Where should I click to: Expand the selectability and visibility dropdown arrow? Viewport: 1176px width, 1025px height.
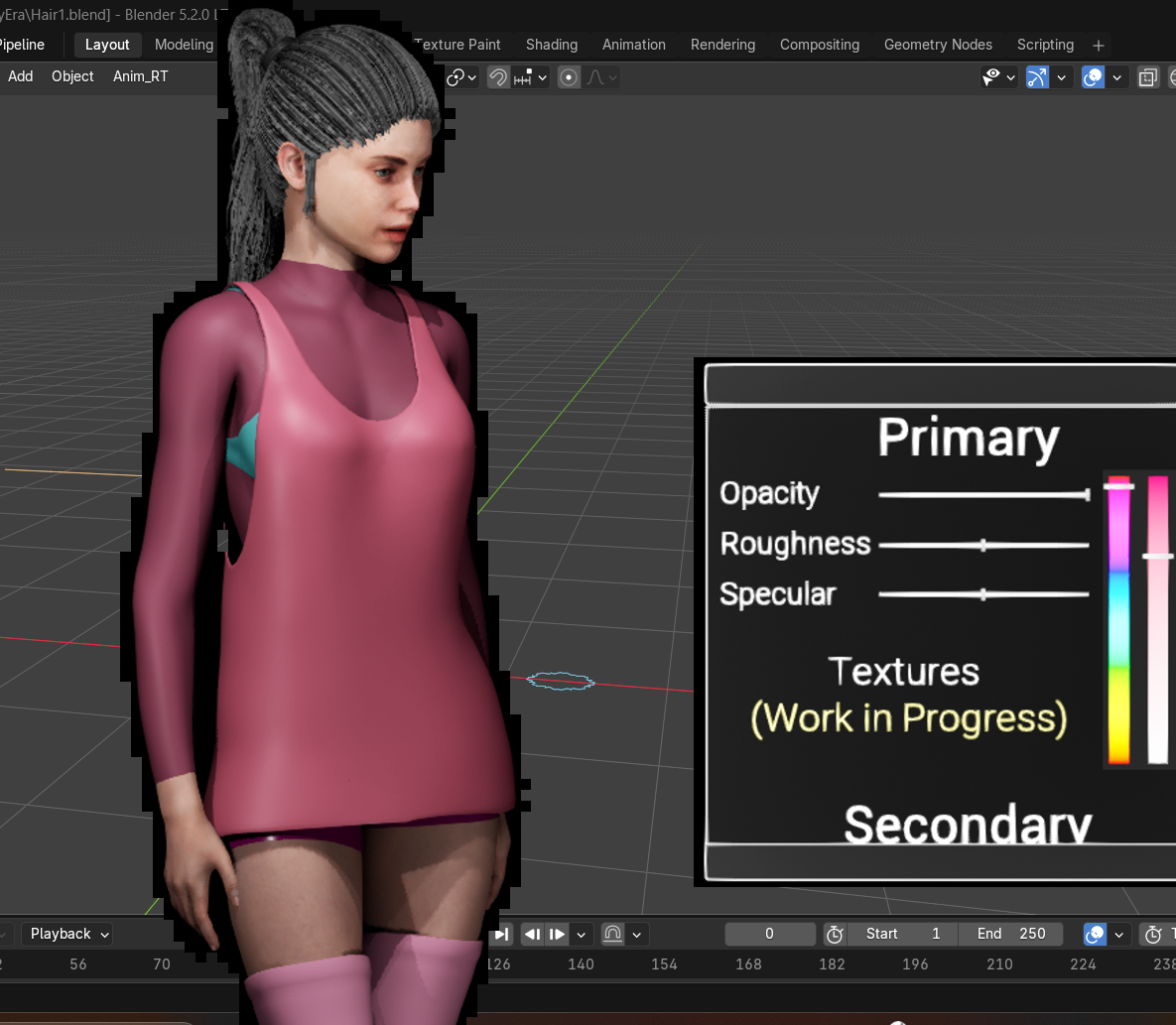[x=1011, y=77]
